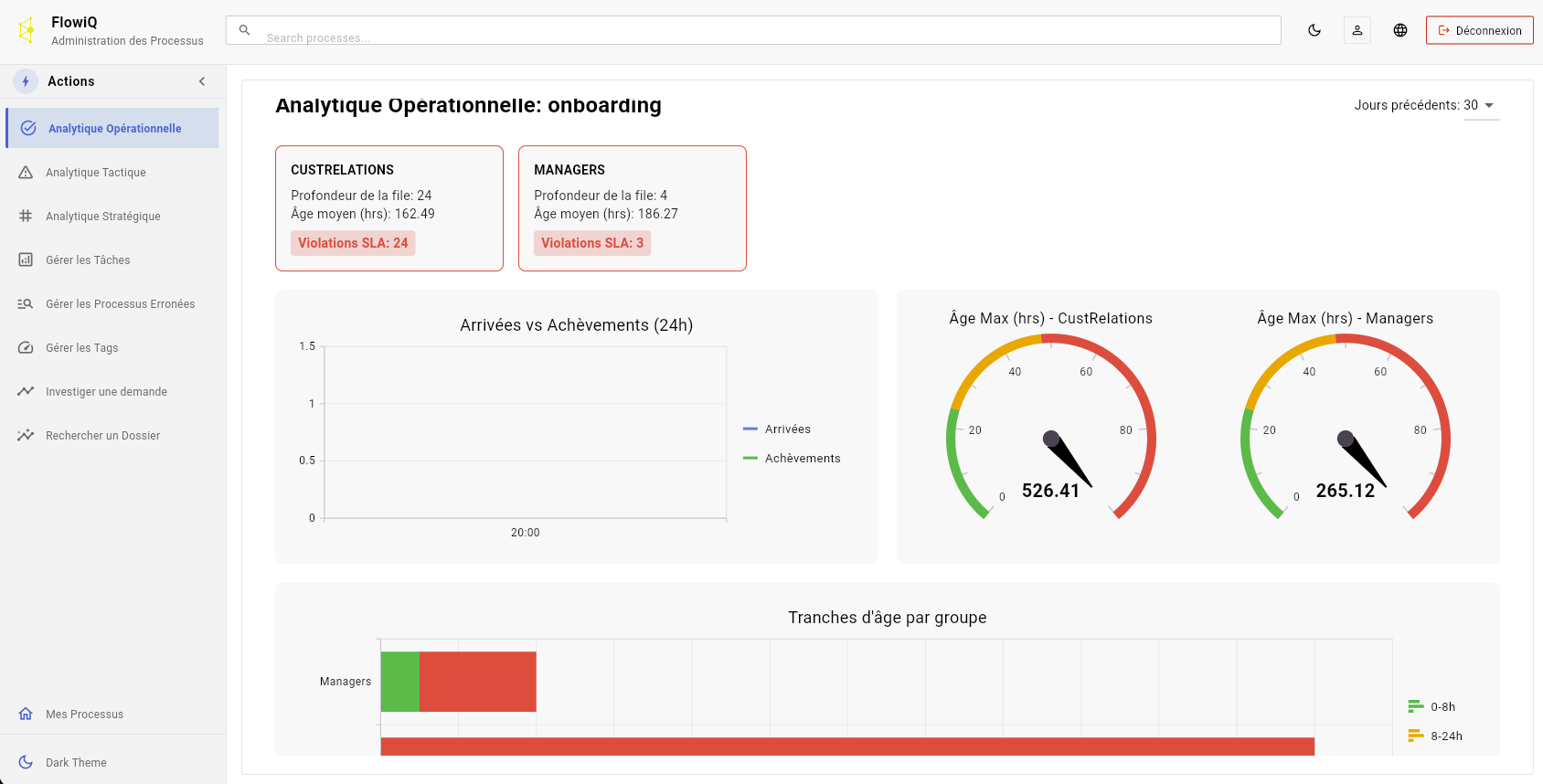Open the Jours précédents dropdown

(x=1482, y=105)
